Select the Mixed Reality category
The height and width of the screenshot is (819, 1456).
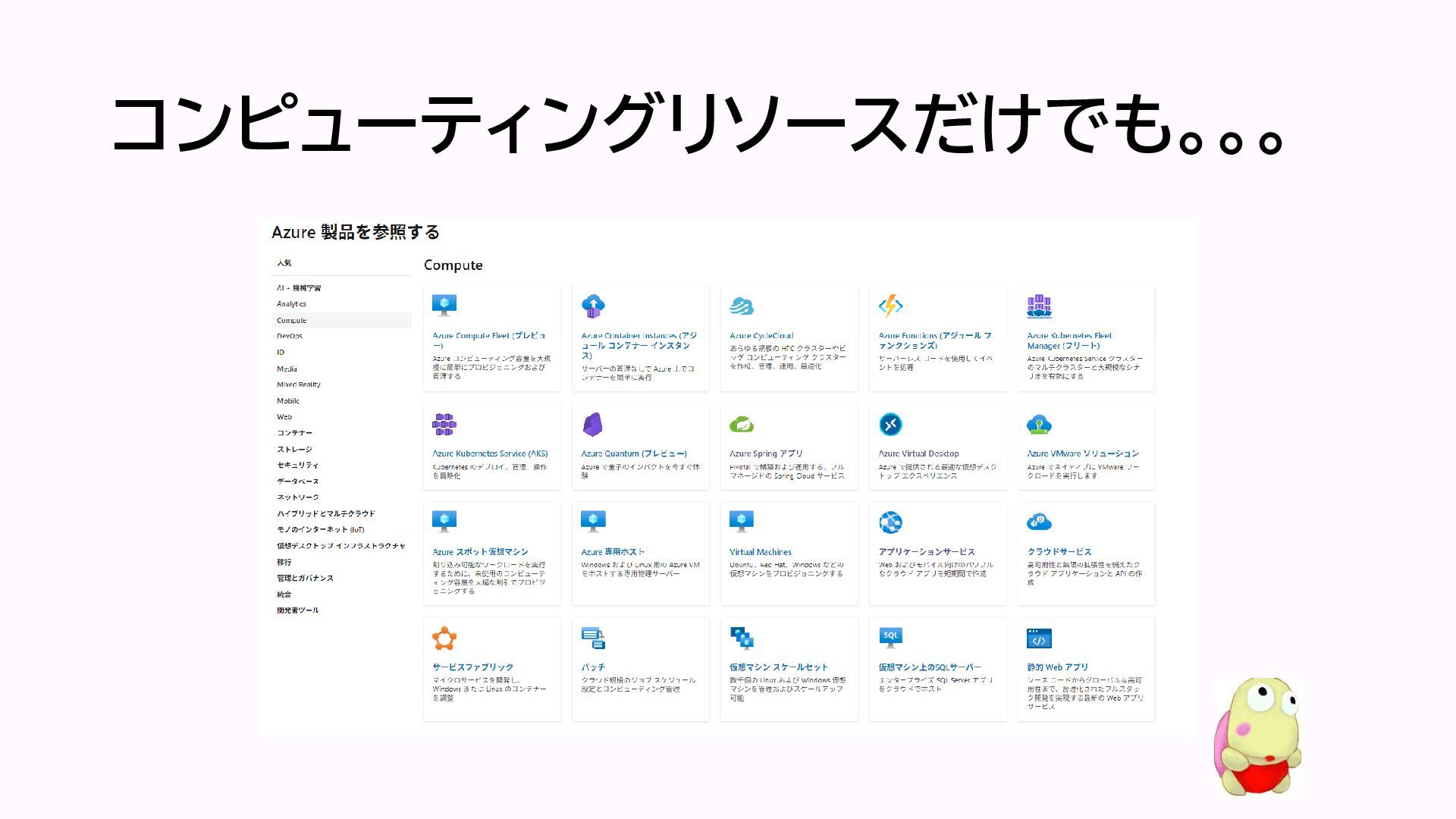click(x=299, y=384)
